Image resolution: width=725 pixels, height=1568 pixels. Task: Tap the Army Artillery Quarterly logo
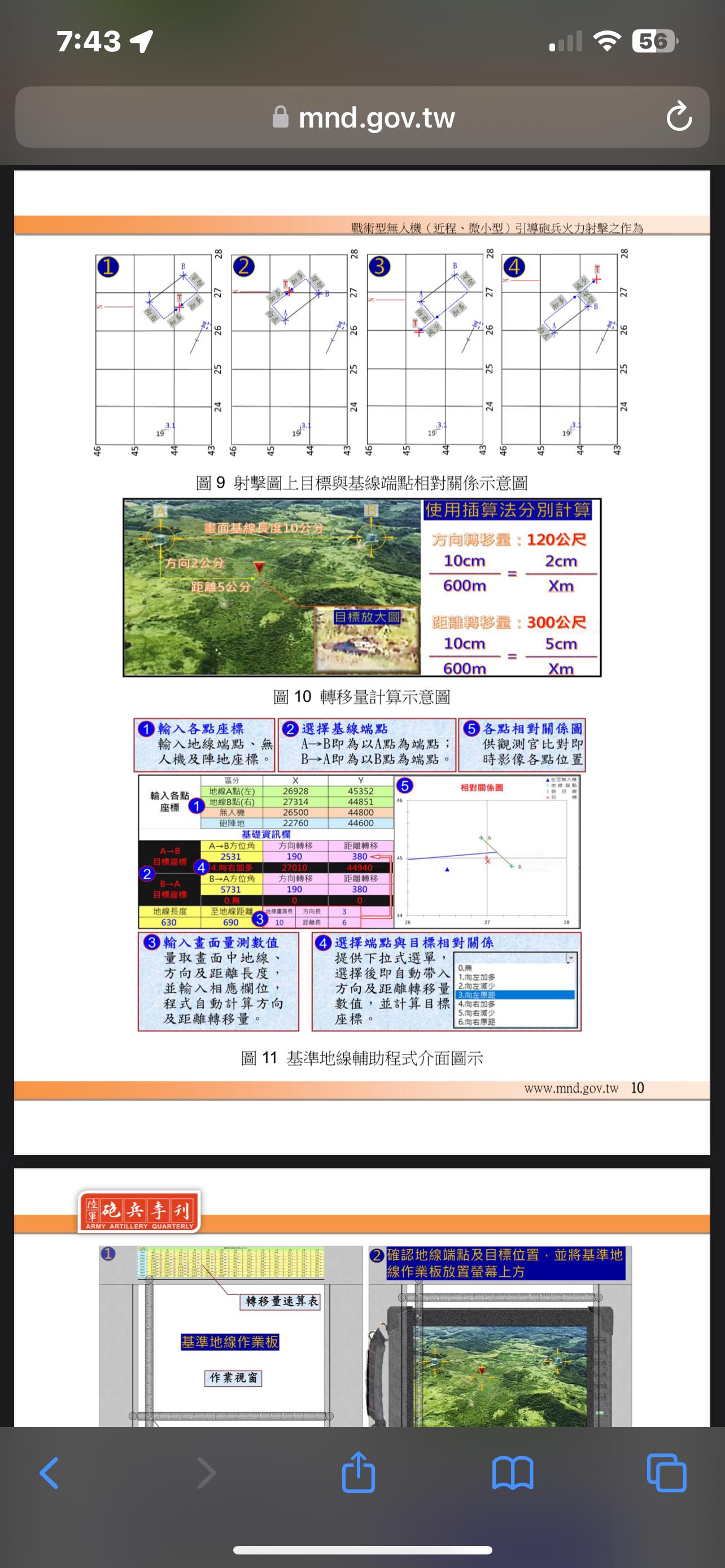click(139, 1211)
